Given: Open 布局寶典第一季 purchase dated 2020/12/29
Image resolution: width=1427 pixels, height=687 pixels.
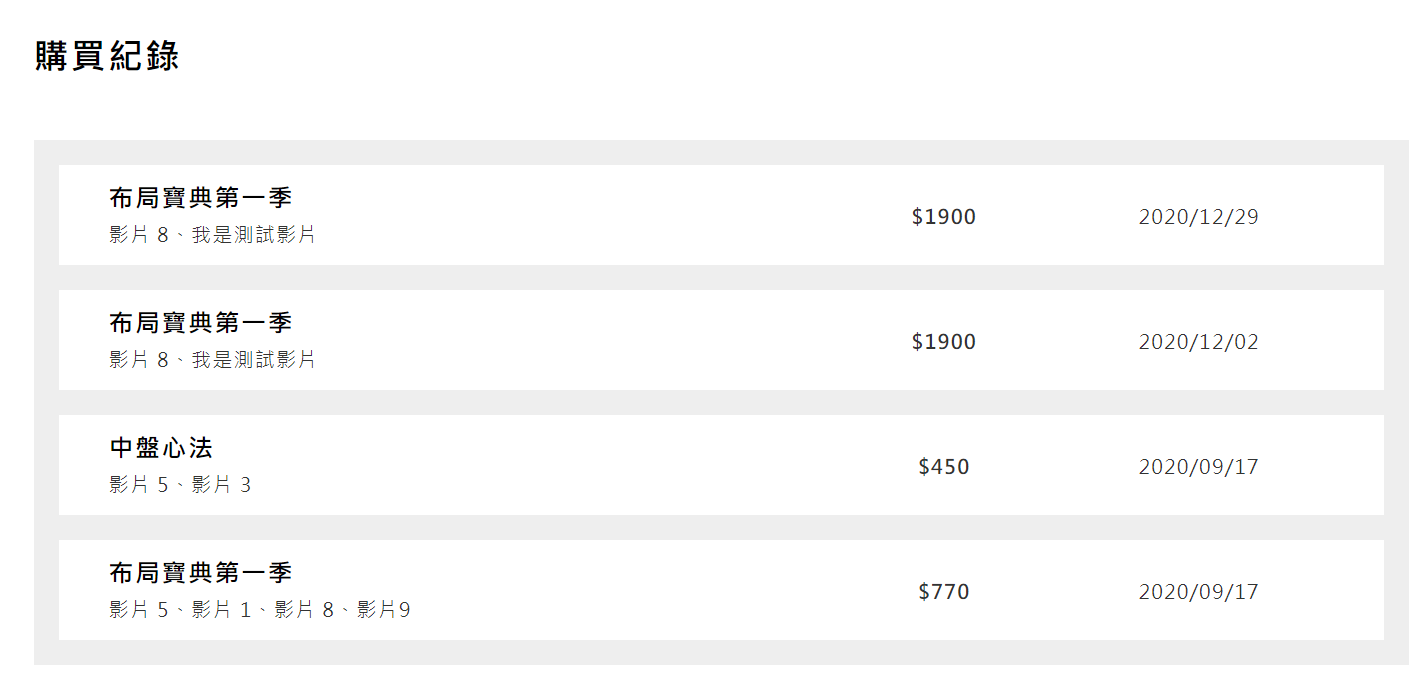Looking at the screenshot, I should pyautogui.click(x=200, y=198).
